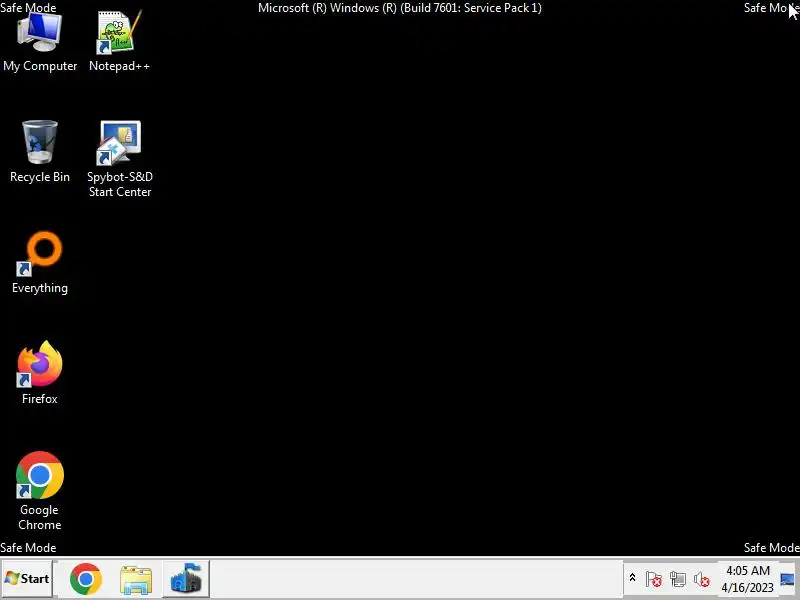
Task: Open the muted volume tray icon
Action: (702, 579)
